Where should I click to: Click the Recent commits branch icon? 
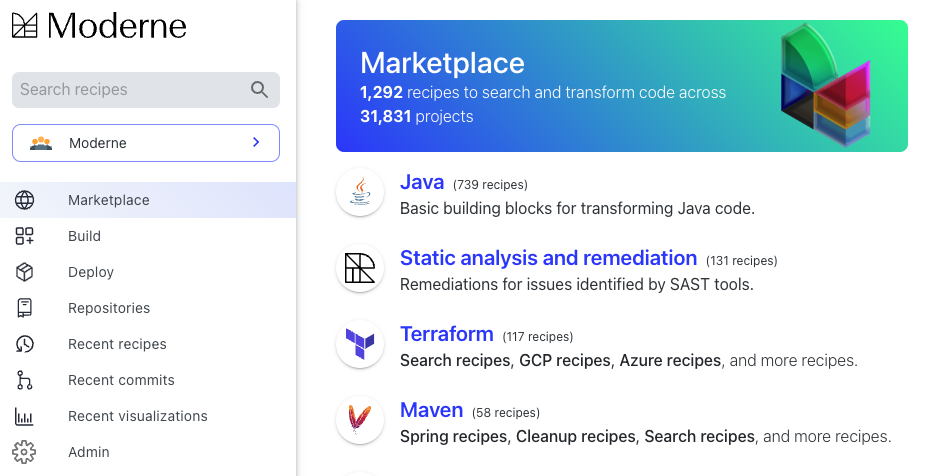click(x=24, y=380)
